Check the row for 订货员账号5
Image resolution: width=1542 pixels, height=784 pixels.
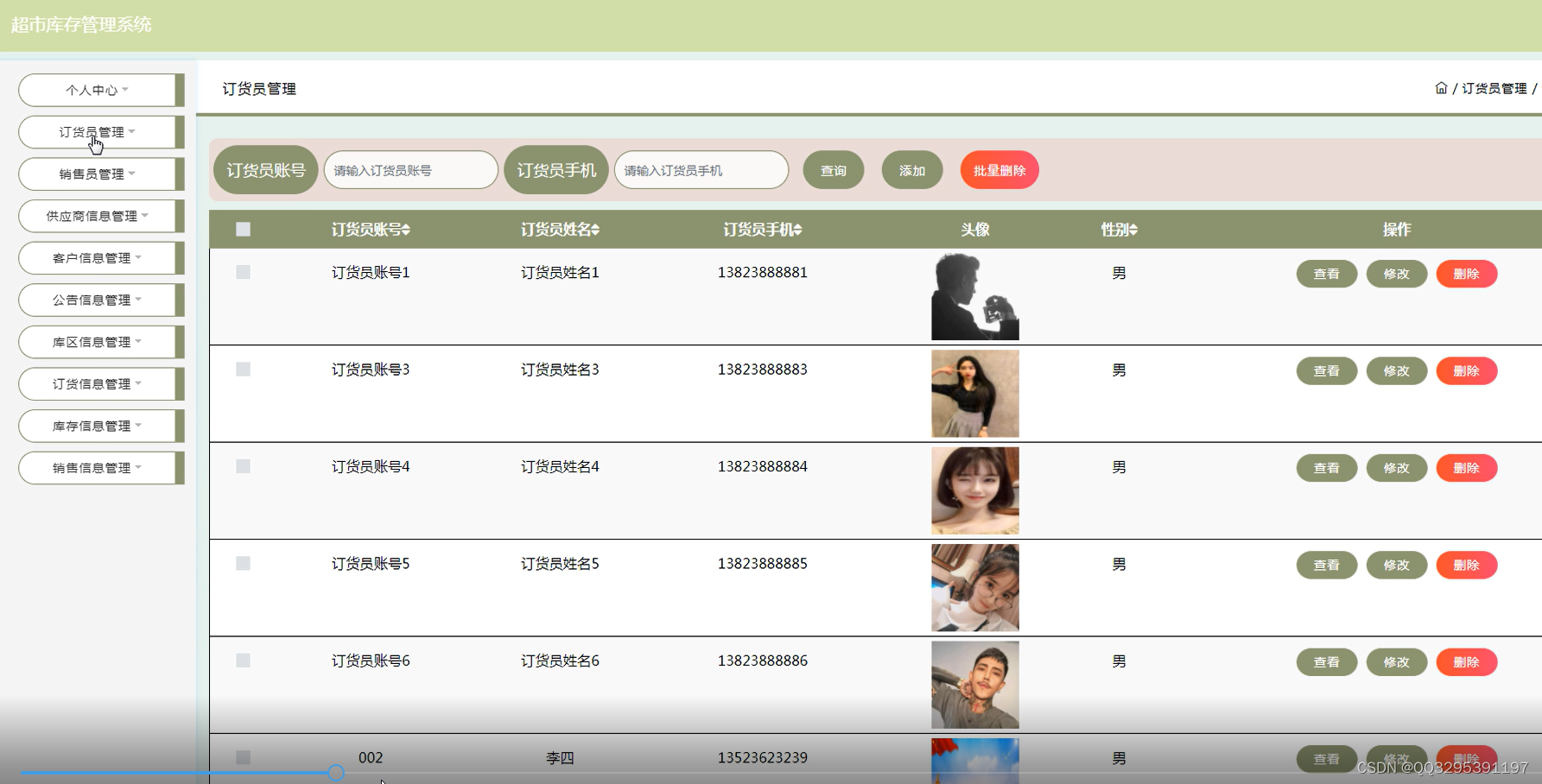click(243, 563)
